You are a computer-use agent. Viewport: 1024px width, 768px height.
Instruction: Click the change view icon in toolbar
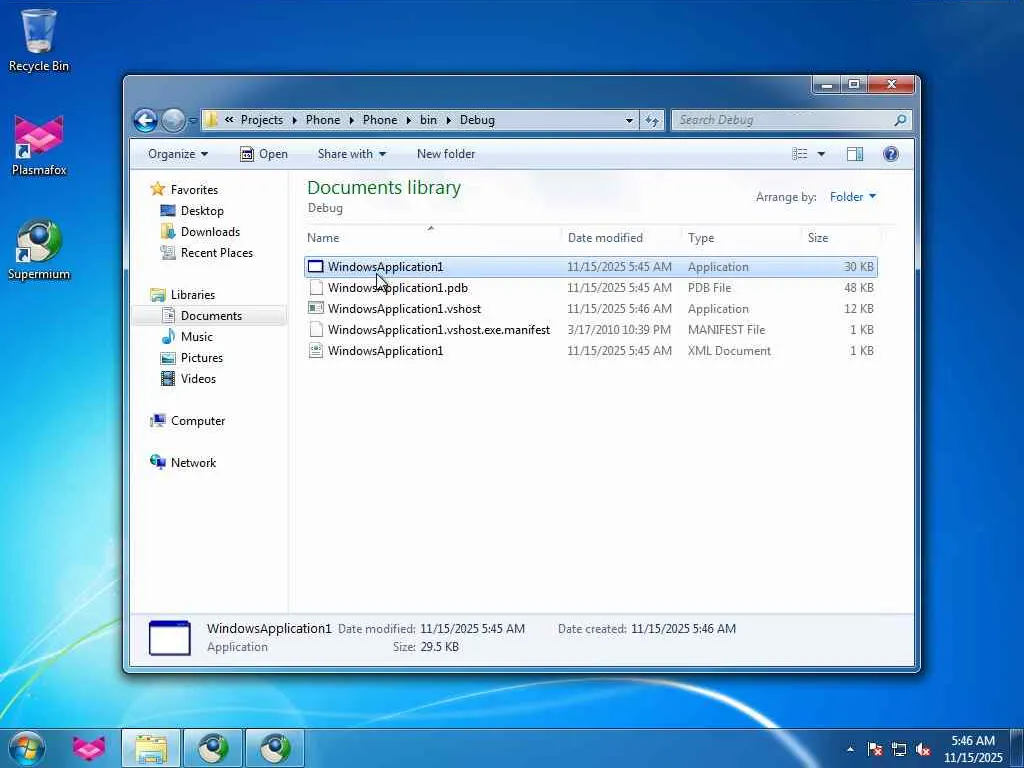(x=799, y=154)
